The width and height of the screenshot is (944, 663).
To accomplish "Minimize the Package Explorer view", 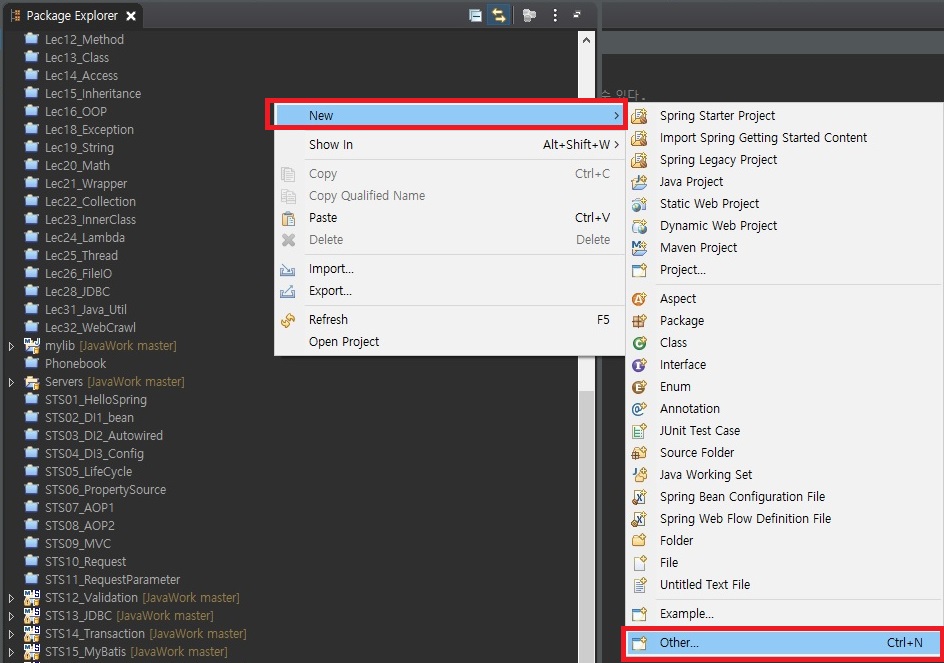I will click(577, 14).
